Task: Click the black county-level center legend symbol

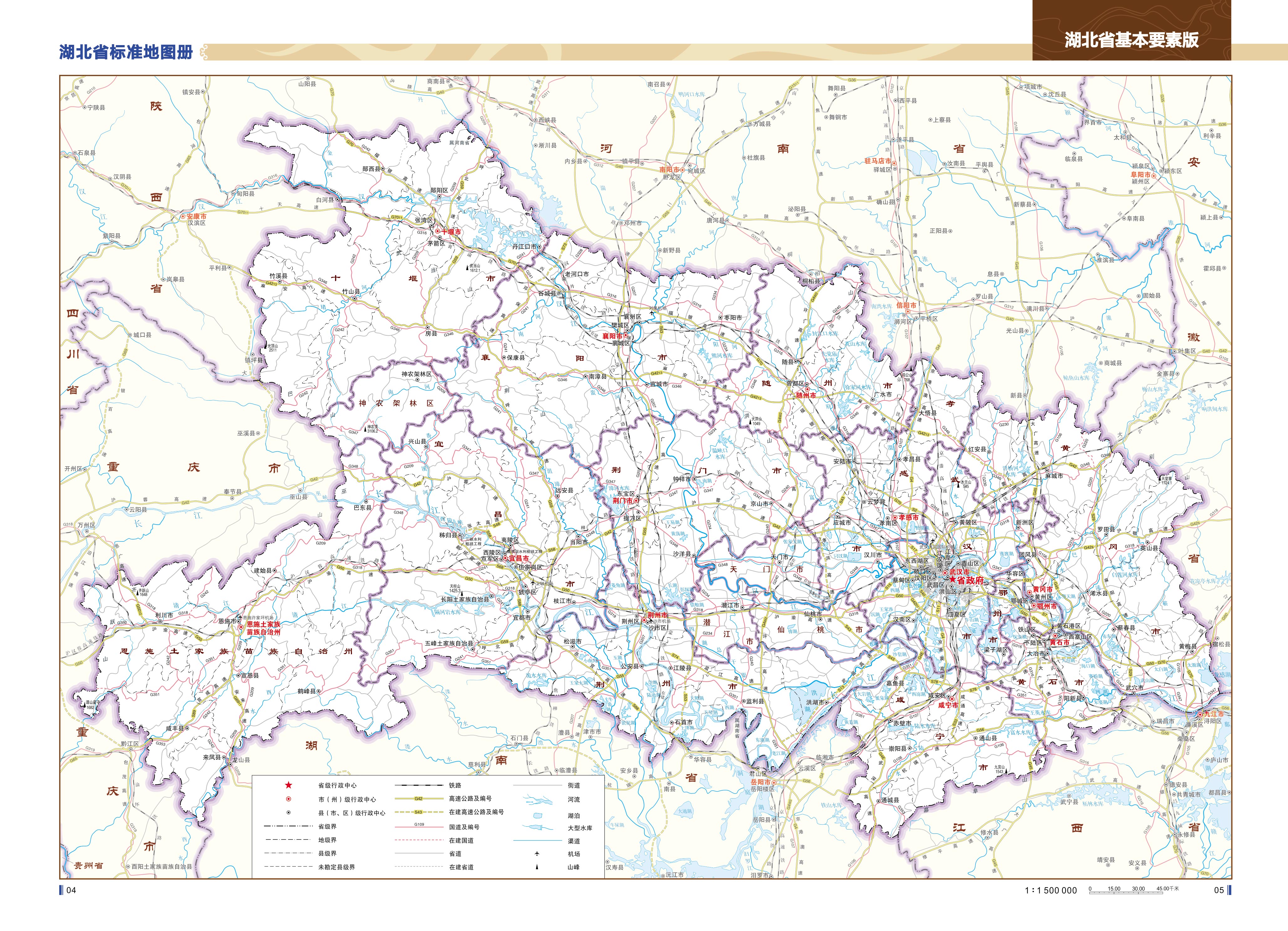Action: click(x=288, y=813)
